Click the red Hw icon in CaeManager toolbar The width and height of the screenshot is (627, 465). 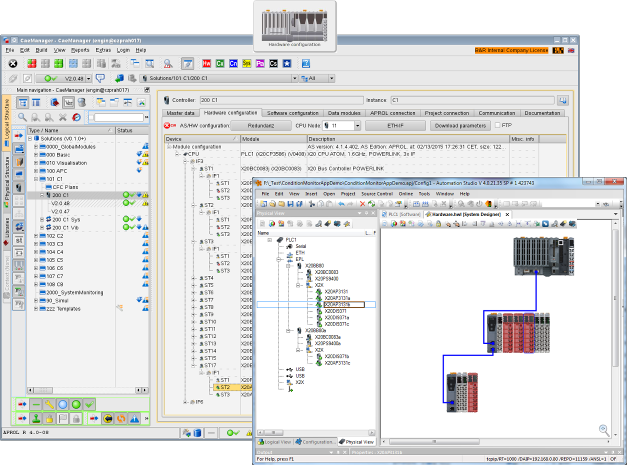(206, 64)
